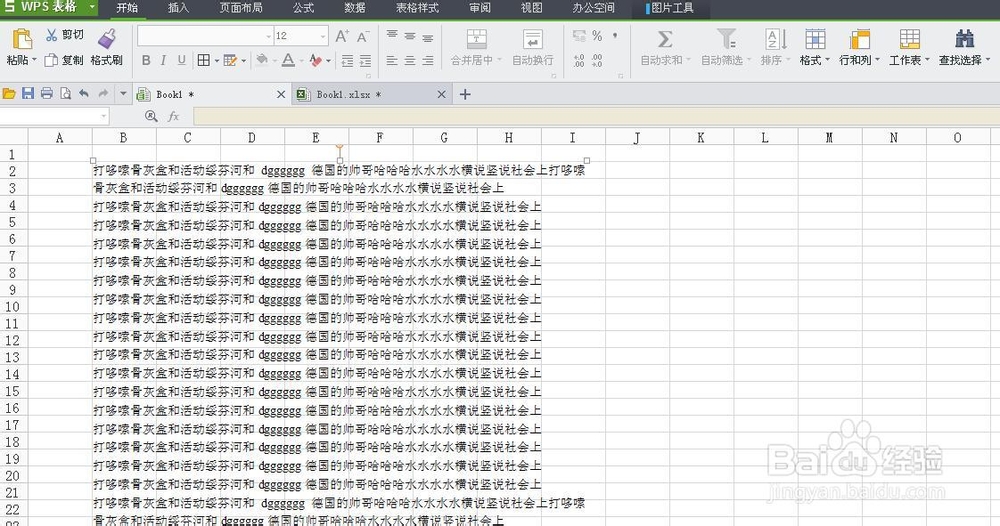1000x526 pixels.
Task: Click the bottom vertical align icon
Action: coord(428,37)
